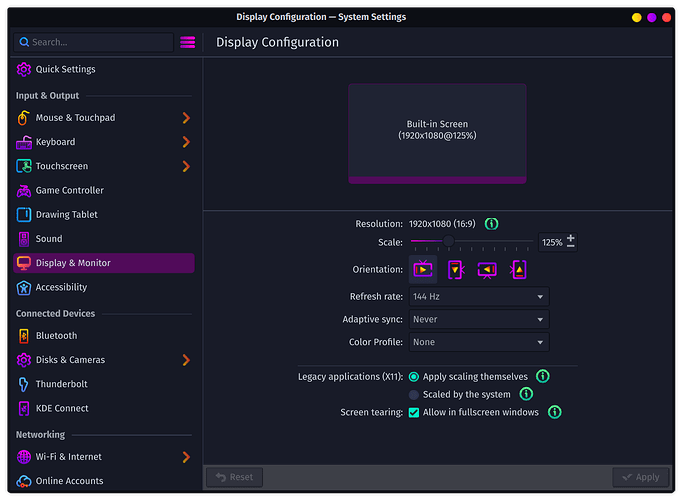This screenshot has width=682, height=500.
Task: Show info for Scaled by the system
Action: pyautogui.click(x=526, y=394)
